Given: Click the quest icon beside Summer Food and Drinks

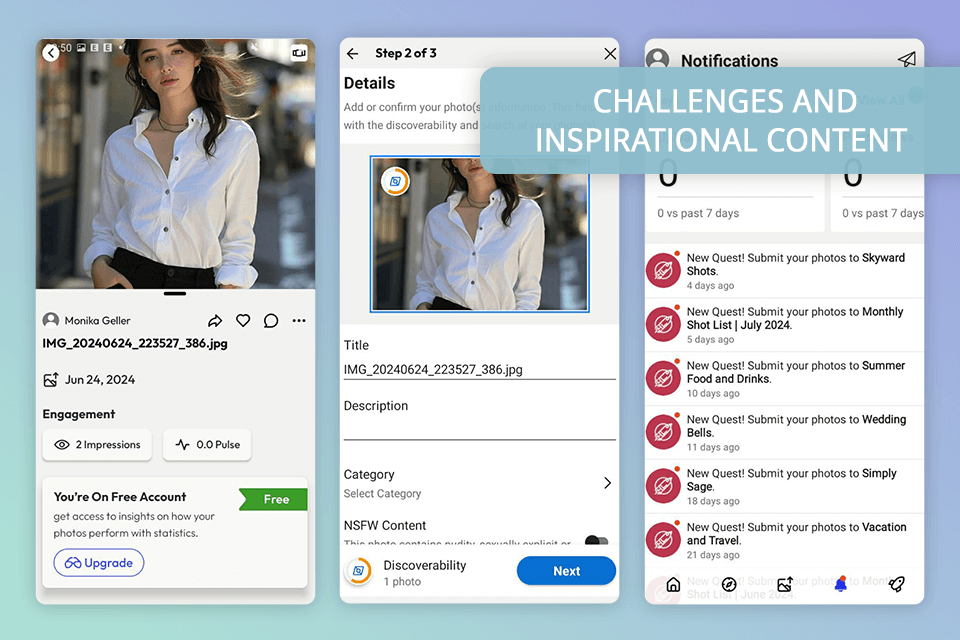Looking at the screenshot, I should 664,378.
